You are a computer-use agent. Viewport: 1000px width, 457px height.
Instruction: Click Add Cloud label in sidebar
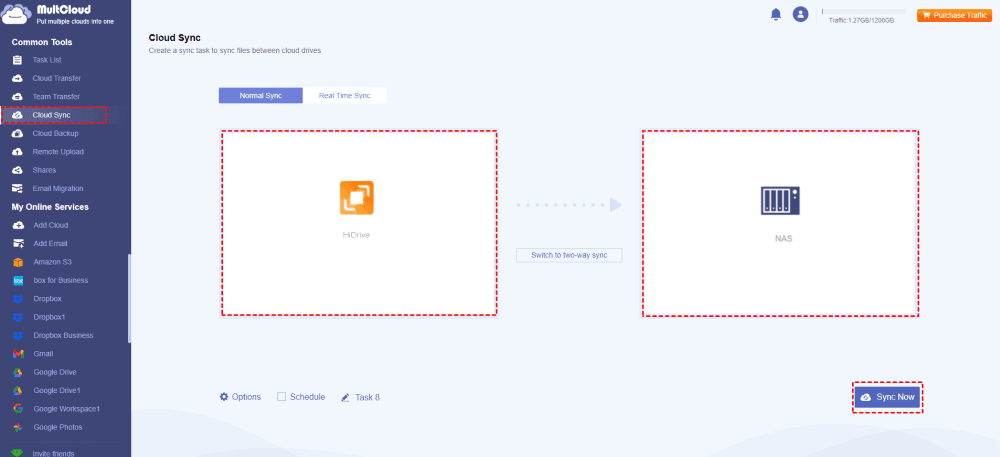50,226
